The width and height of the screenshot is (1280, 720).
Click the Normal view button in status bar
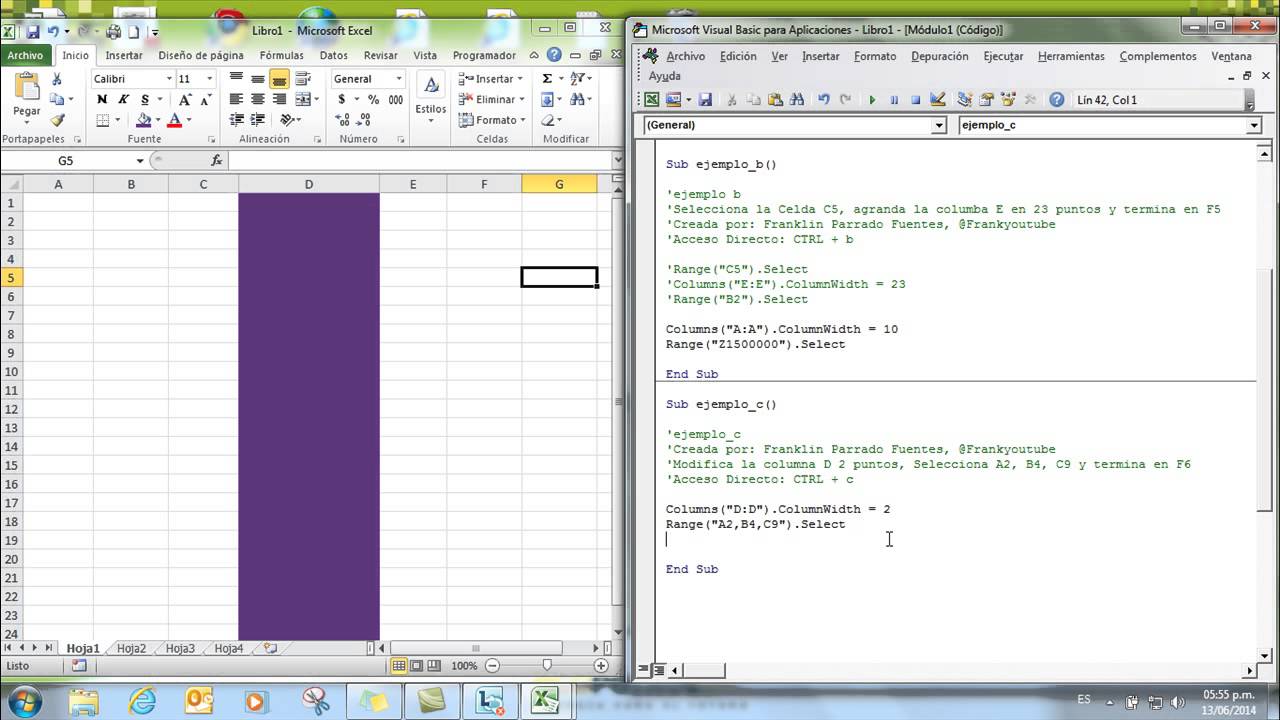[x=399, y=666]
